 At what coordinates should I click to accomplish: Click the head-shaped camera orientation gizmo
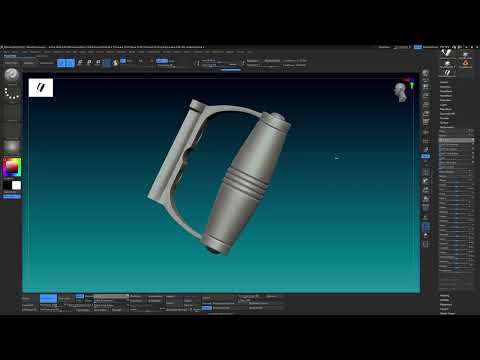coord(401,92)
